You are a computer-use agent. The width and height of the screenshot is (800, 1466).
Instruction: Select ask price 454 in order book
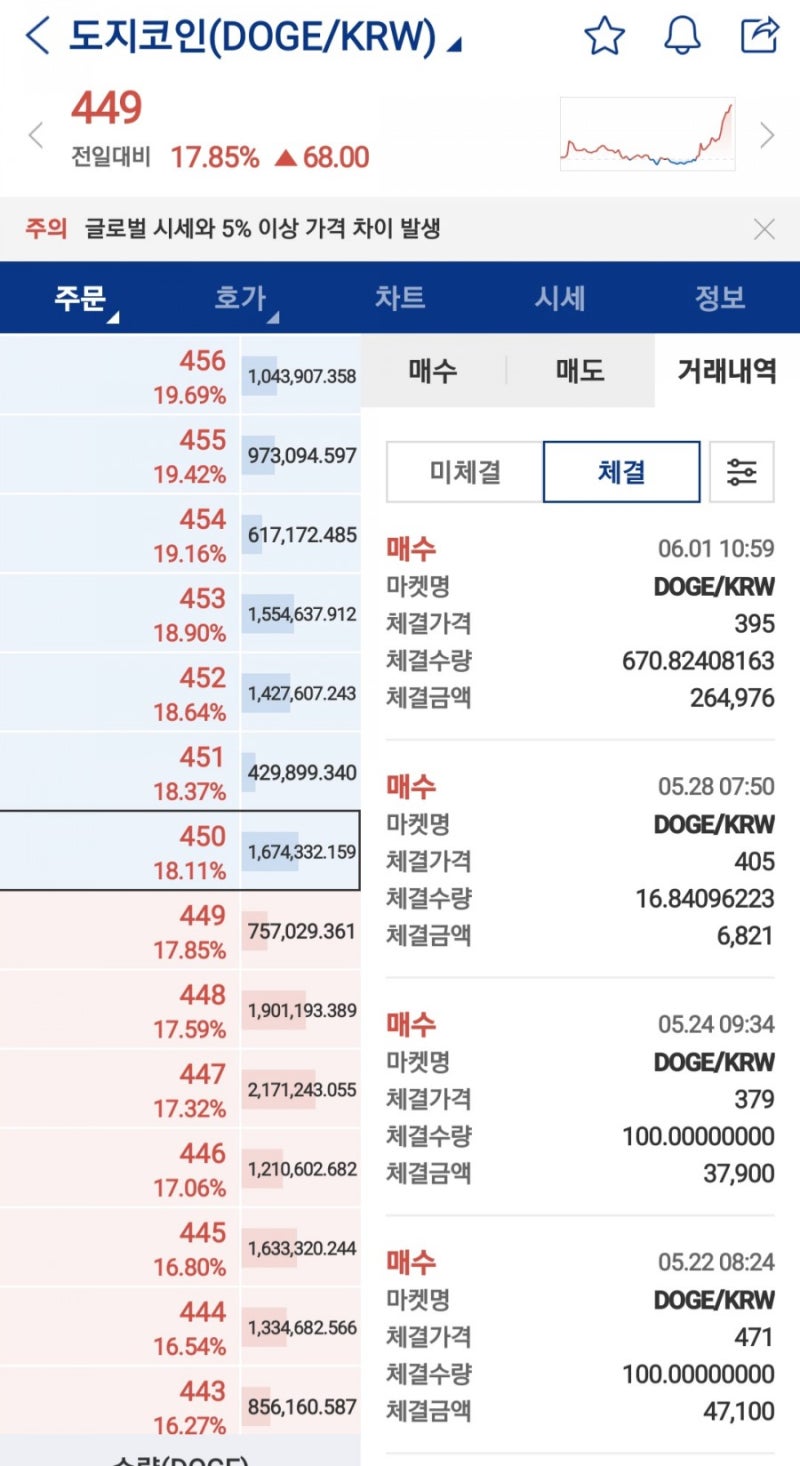pos(120,534)
